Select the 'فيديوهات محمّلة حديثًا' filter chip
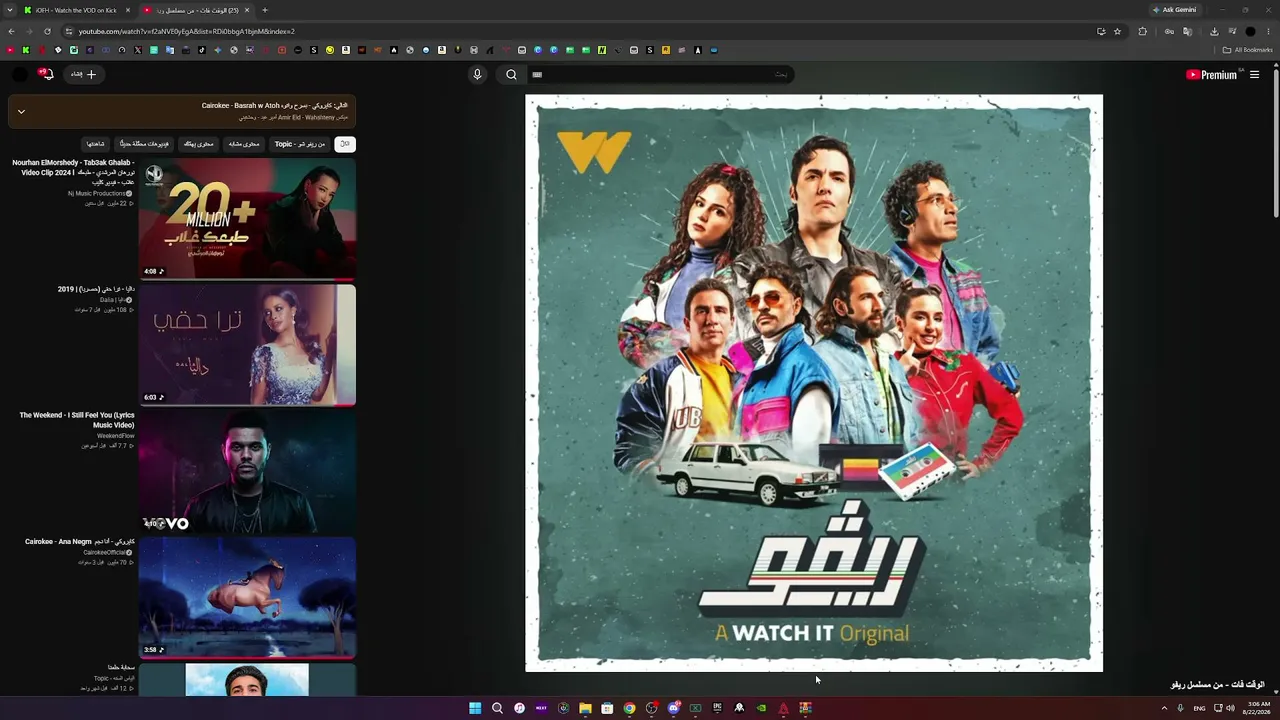1280x720 pixels. click(145, 144)
